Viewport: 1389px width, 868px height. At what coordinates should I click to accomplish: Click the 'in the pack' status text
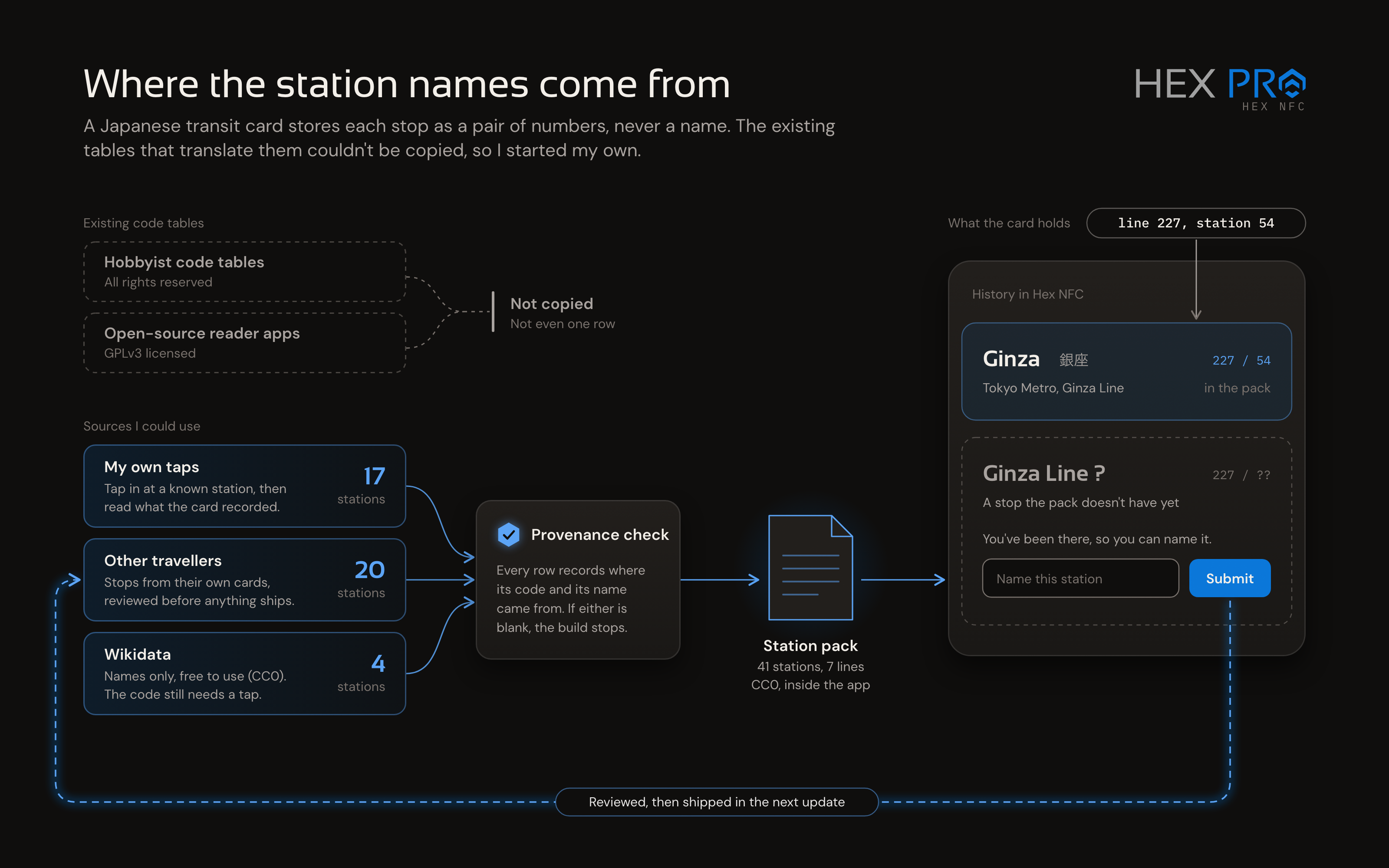point(1237,388)
